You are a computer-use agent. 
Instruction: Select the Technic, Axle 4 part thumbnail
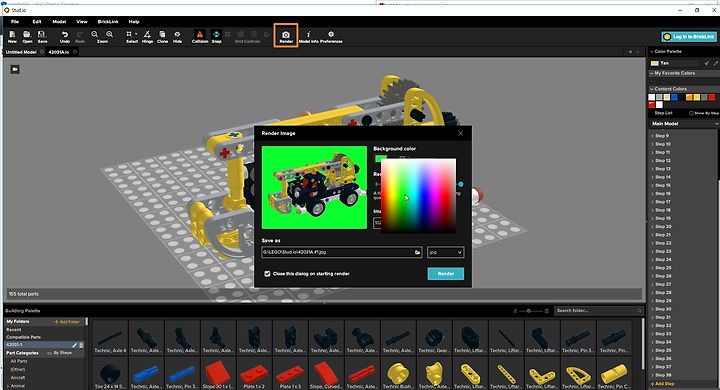110,338
